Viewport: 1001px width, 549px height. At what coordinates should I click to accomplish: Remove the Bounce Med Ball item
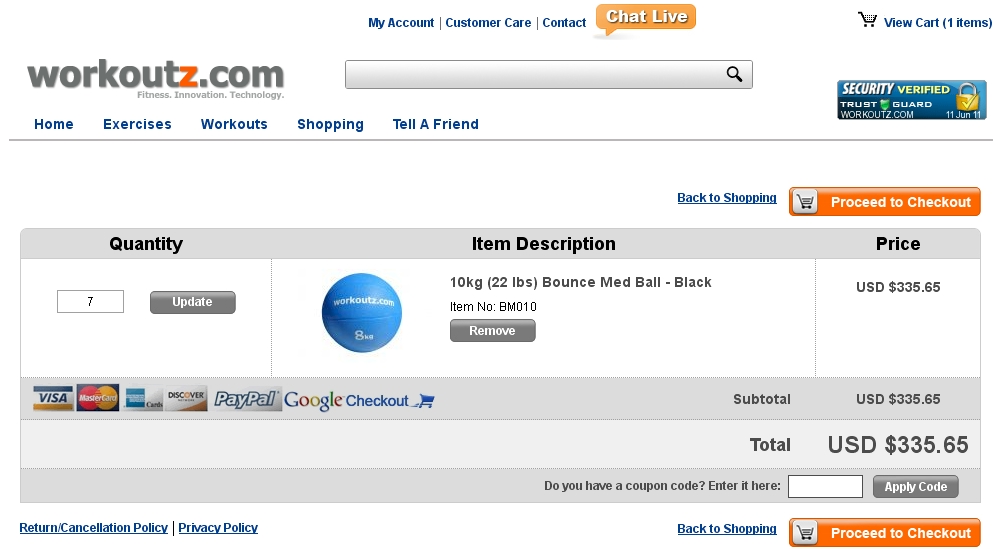click(x=493, y=331)
